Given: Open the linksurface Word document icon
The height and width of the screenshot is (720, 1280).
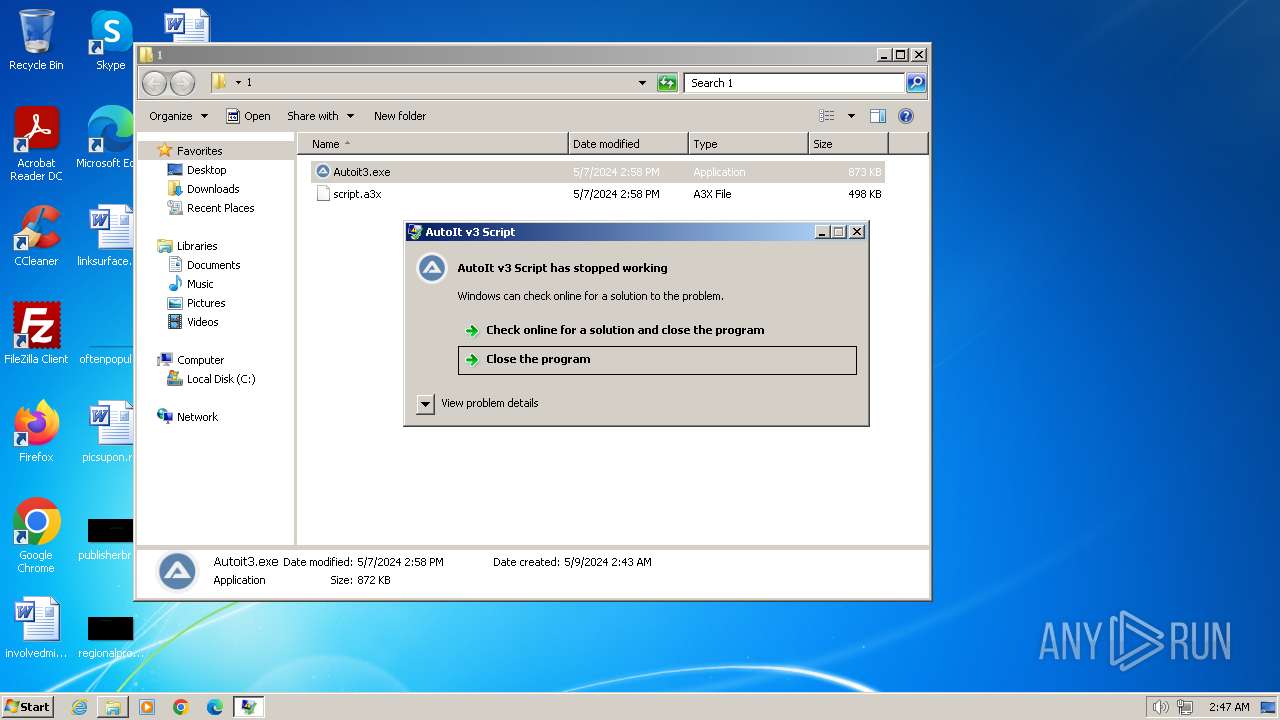Looking at the screenshot, I should [106, 236].
